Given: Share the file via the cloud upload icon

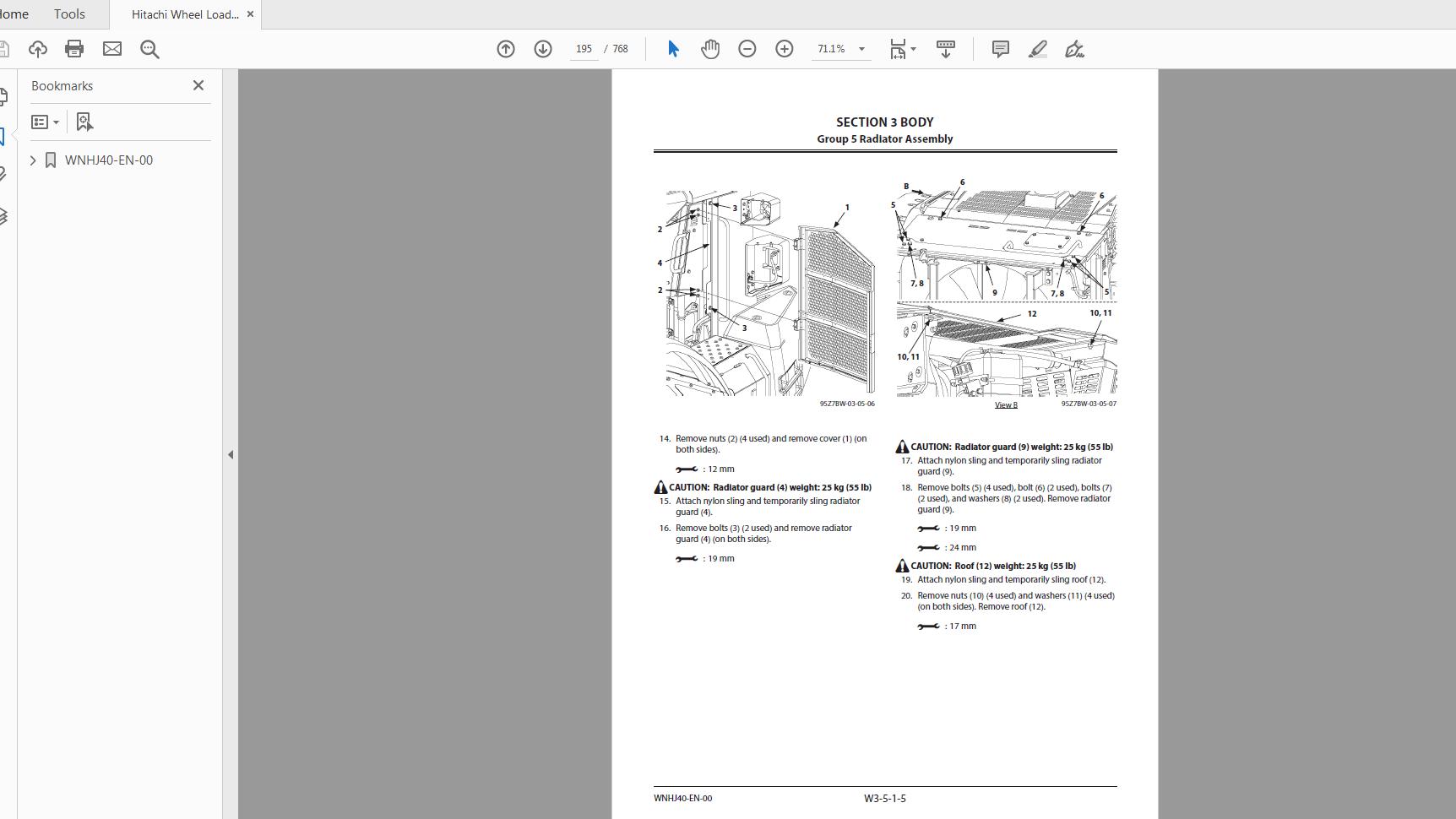Looking at the screenshot, I should pyautogui.click(x=38, y=48).
